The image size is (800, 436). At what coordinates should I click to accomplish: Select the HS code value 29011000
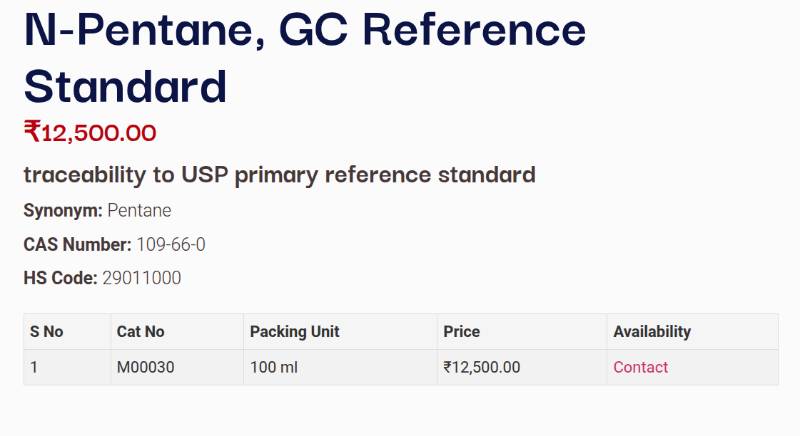[x=142, y=278]
